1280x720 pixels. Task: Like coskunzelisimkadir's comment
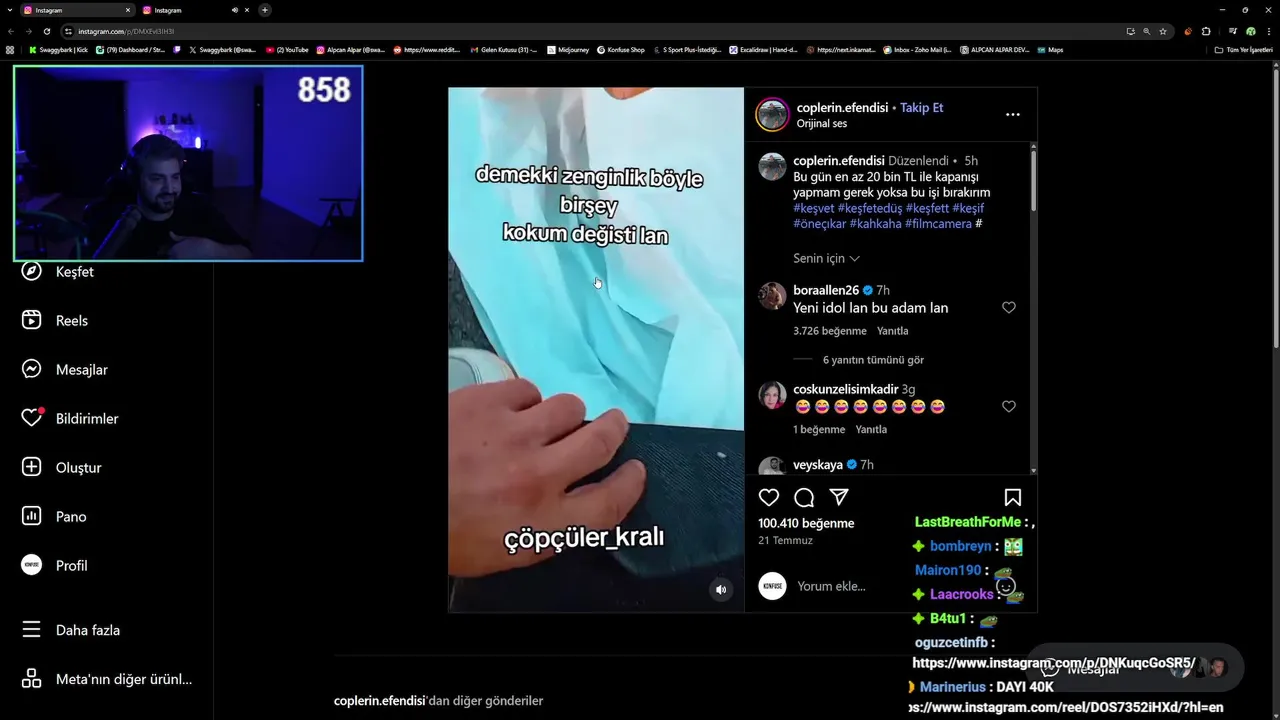point(1009,406)
